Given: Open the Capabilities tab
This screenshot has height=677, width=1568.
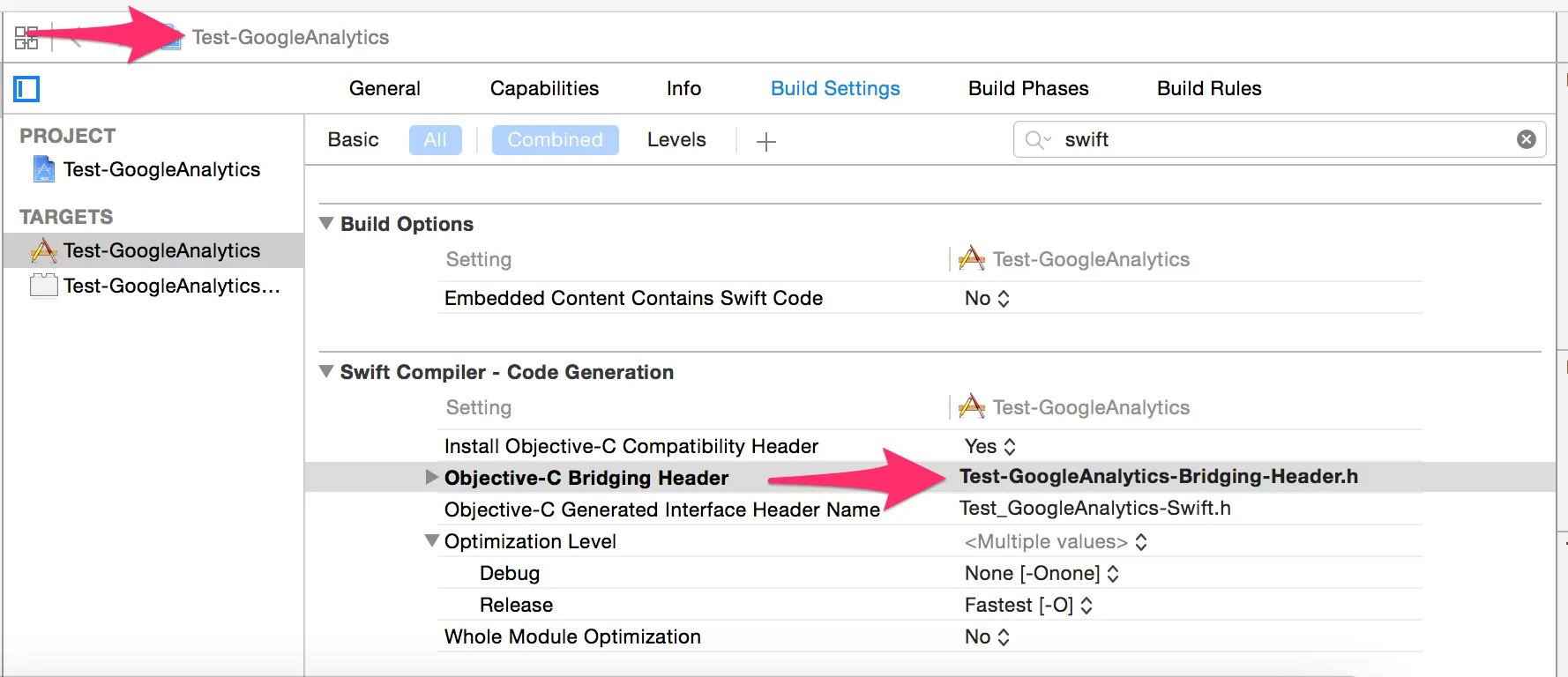Looking at the screenshot, I should 544,88.
